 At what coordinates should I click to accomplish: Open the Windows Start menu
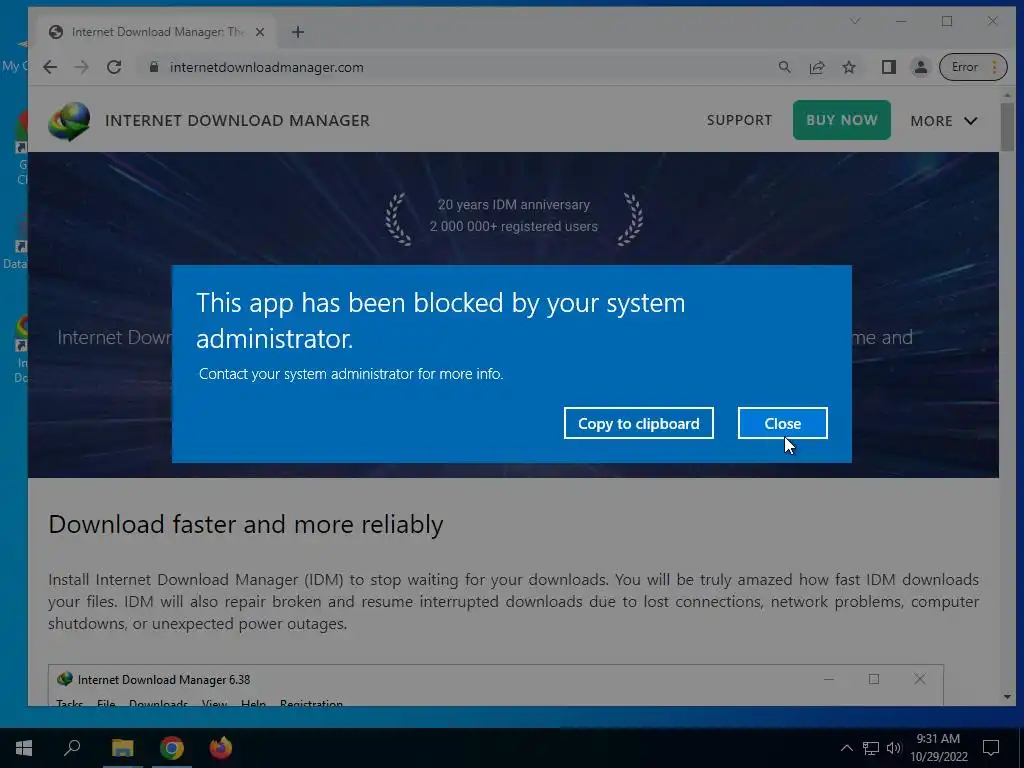(24, 748)
